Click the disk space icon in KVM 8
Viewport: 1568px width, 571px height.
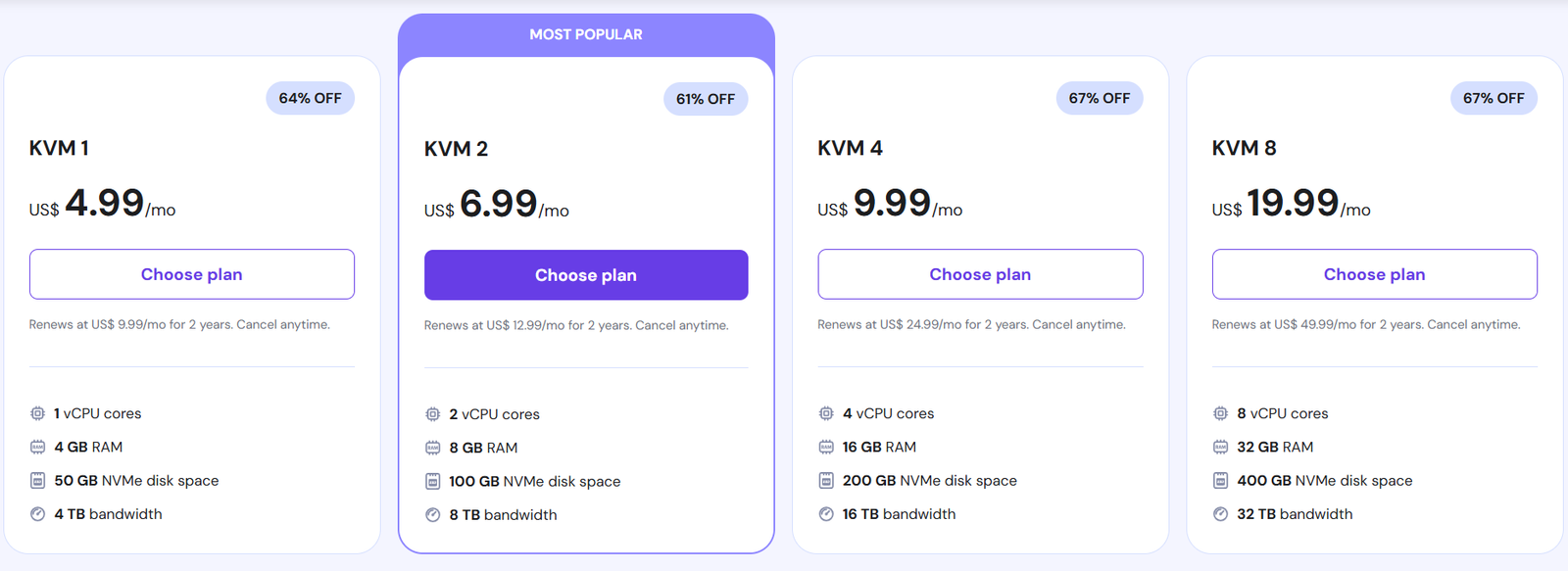[1220, 480]
